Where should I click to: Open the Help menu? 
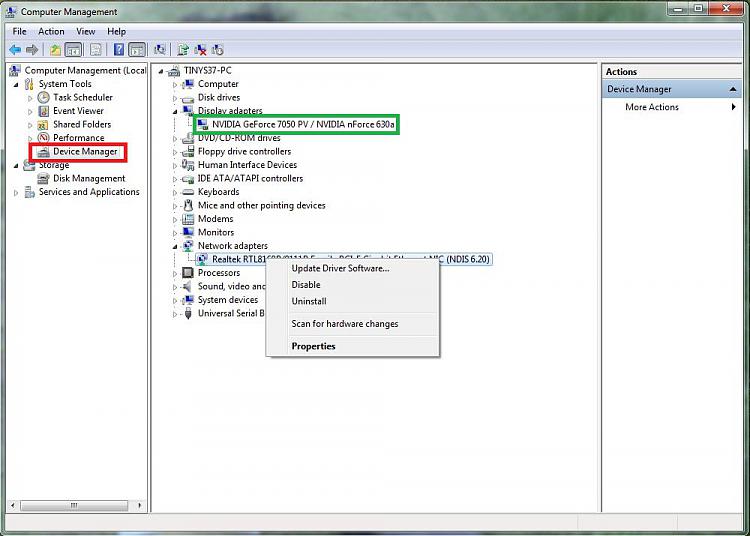tap(116, 31)
